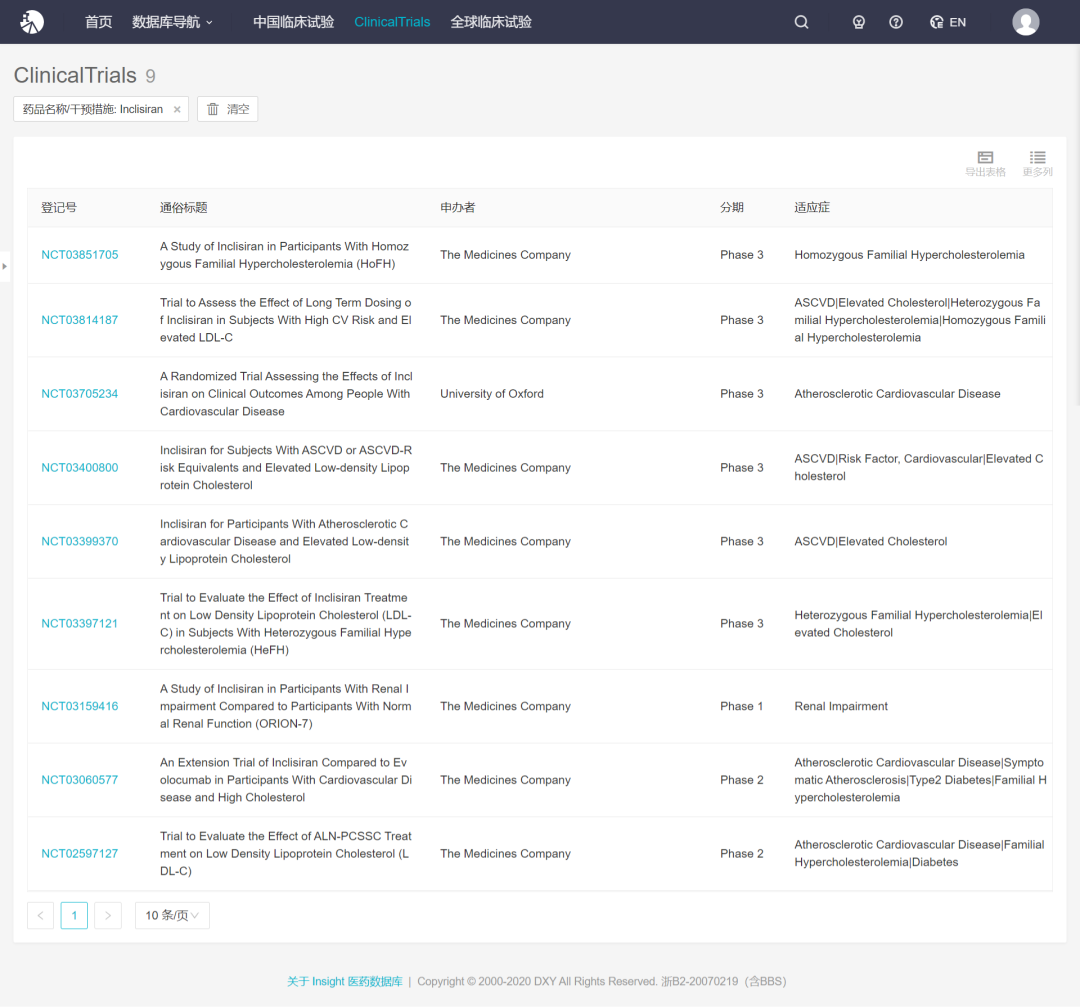Click Phase 2 cell for NCT03060577
The height and width of the screenshot is (1007, 1080).
742,780
